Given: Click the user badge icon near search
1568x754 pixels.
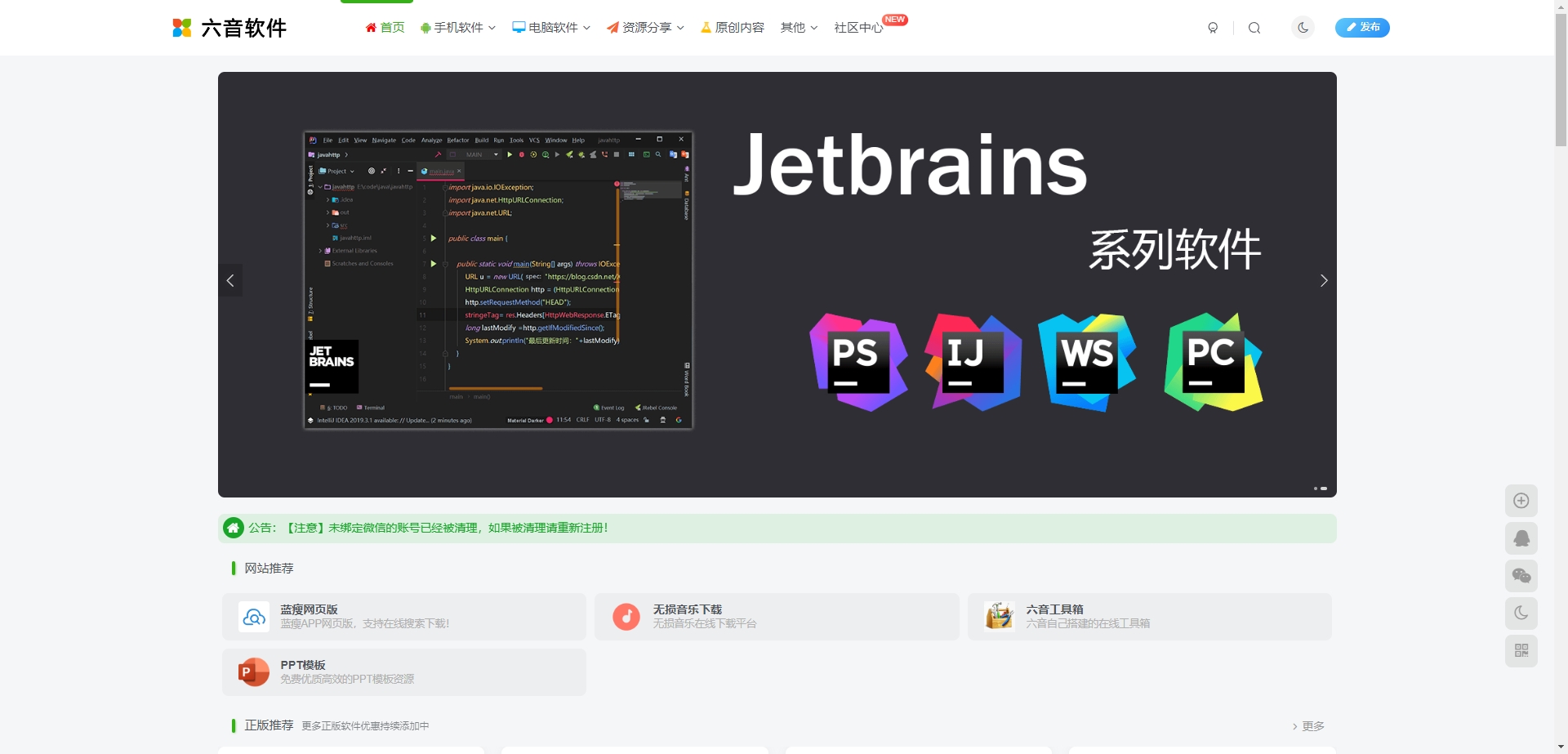Looking at the screenshot, I should point(1214,27).
